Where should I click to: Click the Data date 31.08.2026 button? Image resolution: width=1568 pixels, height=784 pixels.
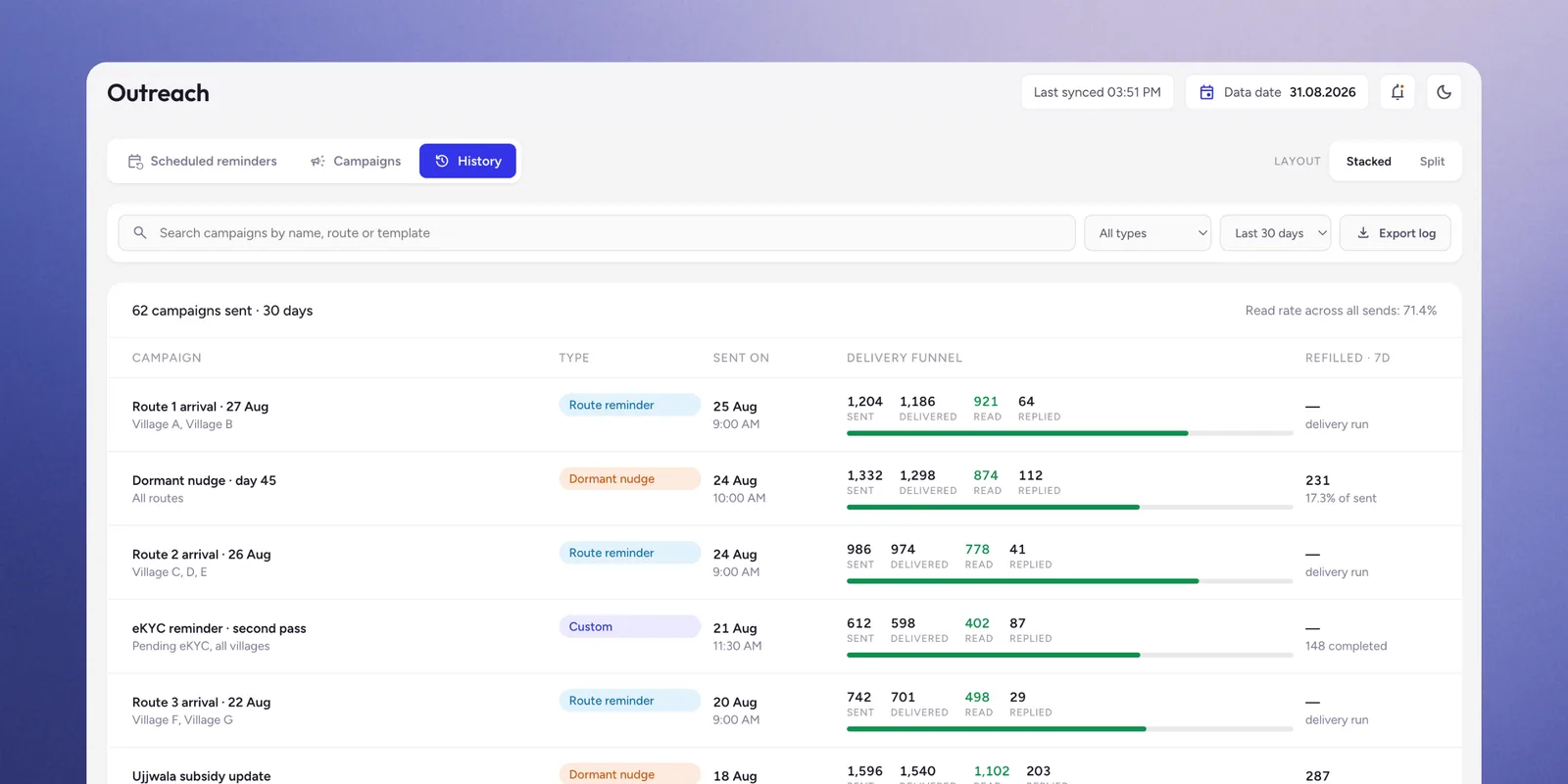click(x=1277, y=92)
